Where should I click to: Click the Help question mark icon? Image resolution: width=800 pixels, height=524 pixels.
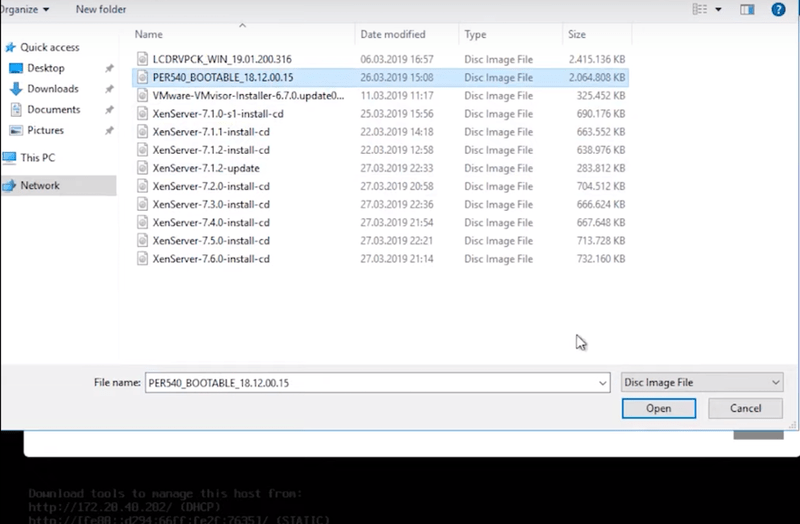point(777,9)
